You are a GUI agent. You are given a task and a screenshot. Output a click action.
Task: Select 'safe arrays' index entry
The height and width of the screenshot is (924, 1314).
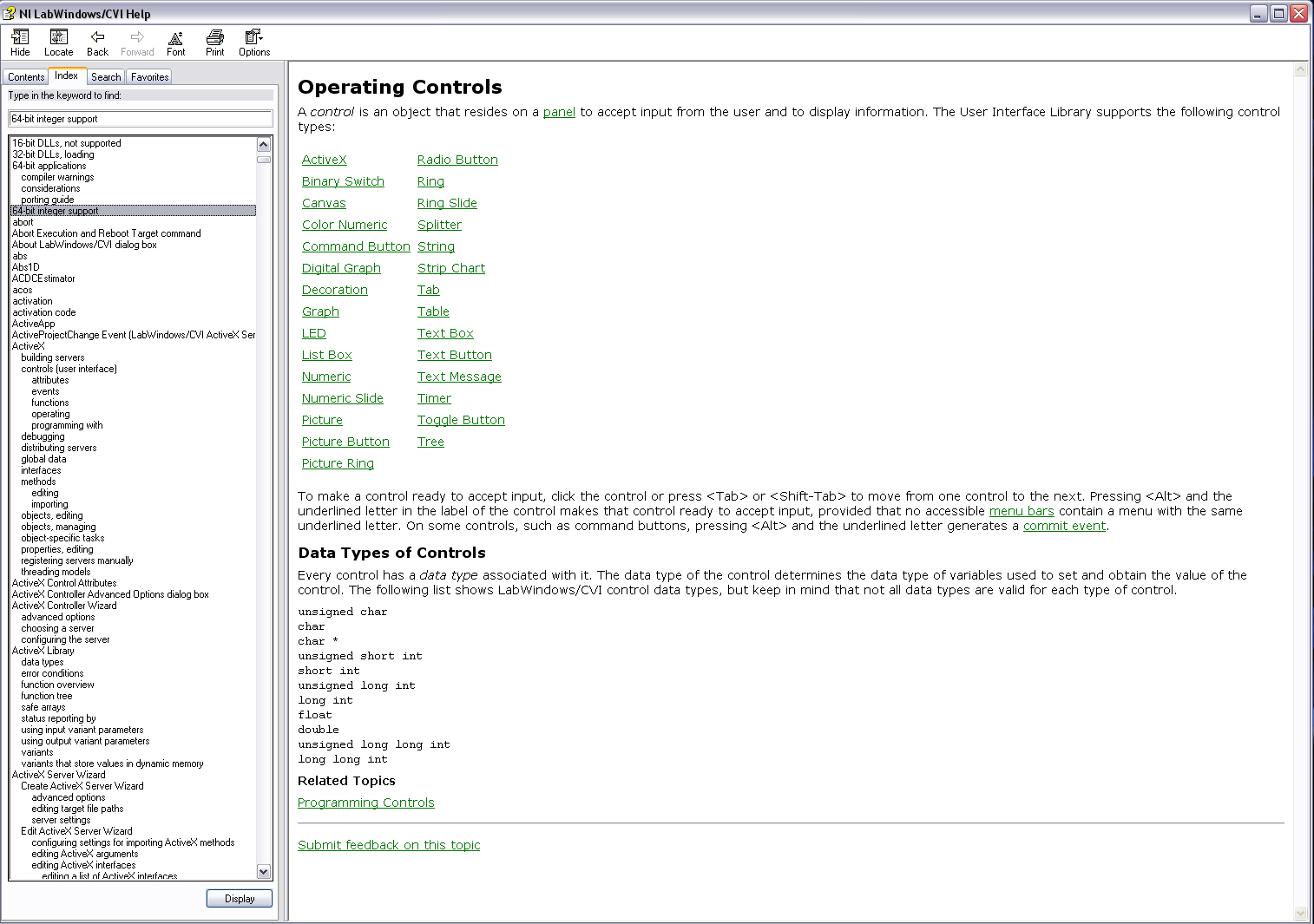[43, 707]
